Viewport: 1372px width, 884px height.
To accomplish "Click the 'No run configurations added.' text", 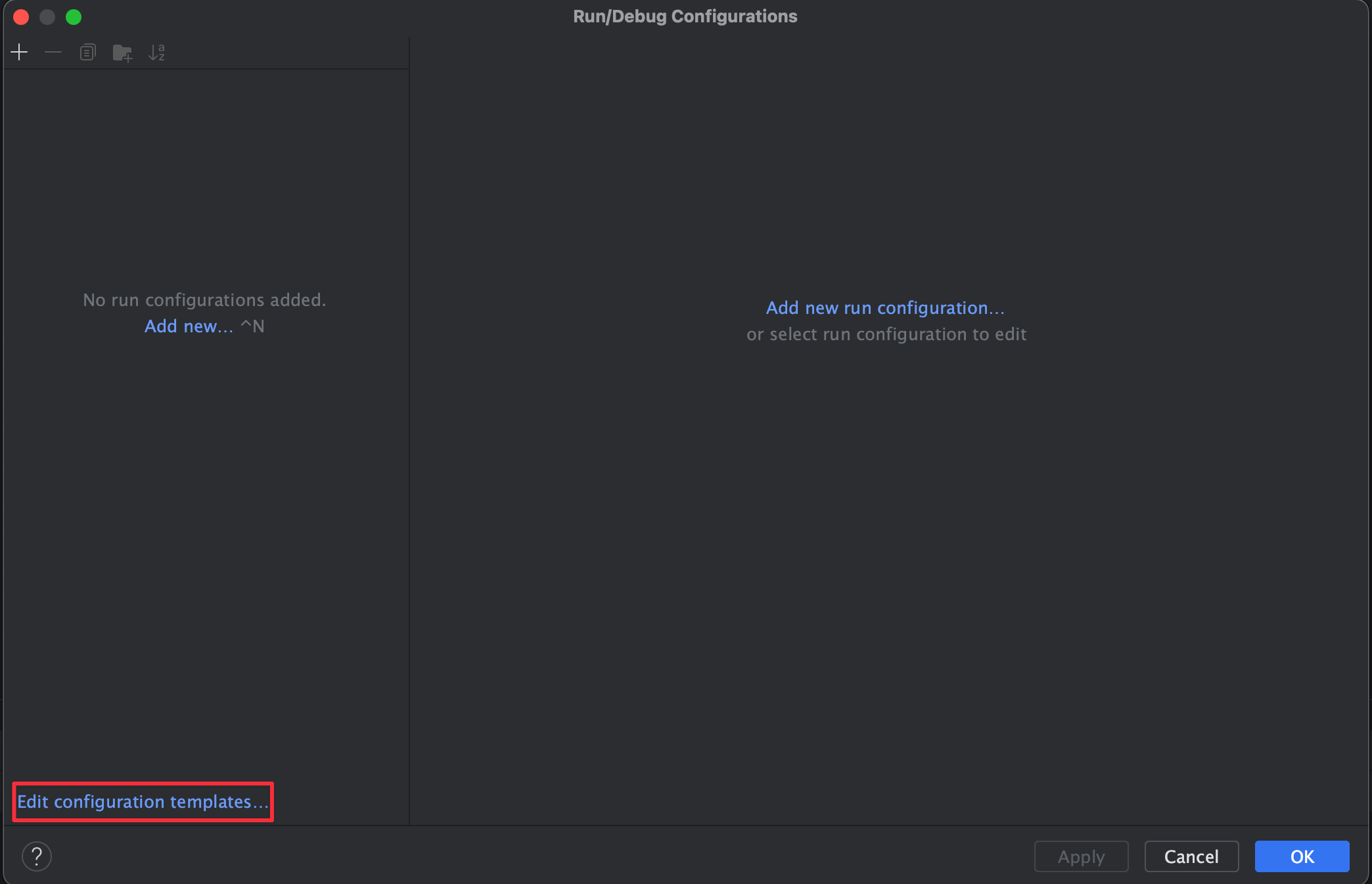I will (204, 300).
